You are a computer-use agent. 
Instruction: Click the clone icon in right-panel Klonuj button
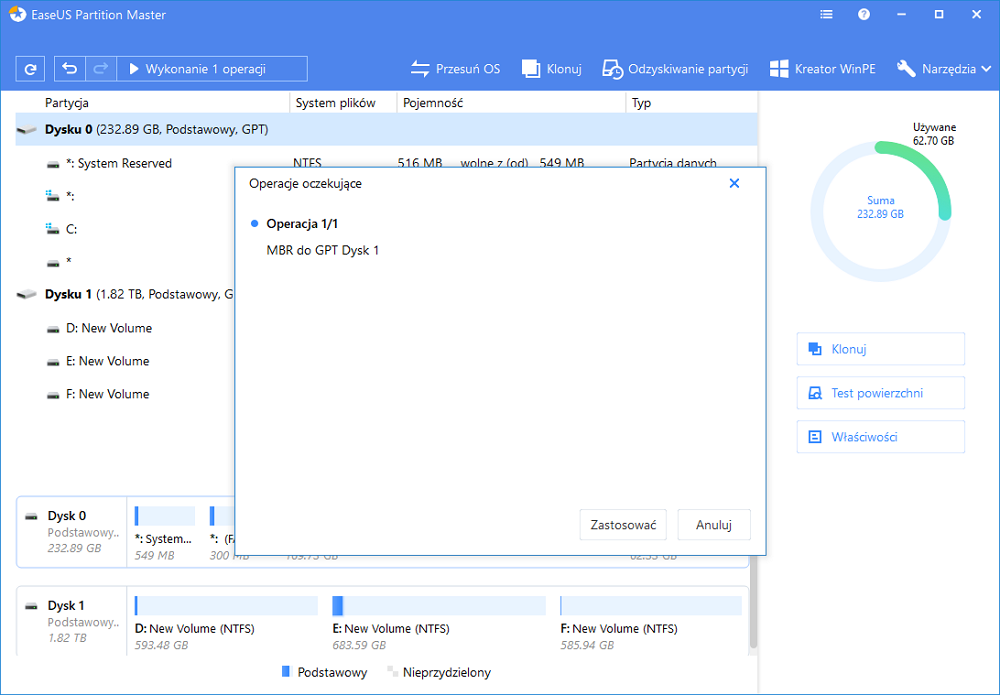814,349
